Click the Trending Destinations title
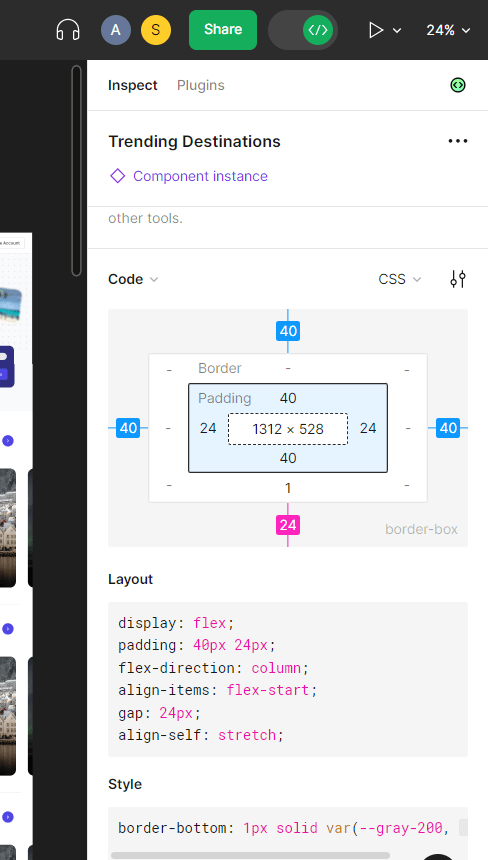488x860 pixels. pyautogui.click(x=194, y=142)
